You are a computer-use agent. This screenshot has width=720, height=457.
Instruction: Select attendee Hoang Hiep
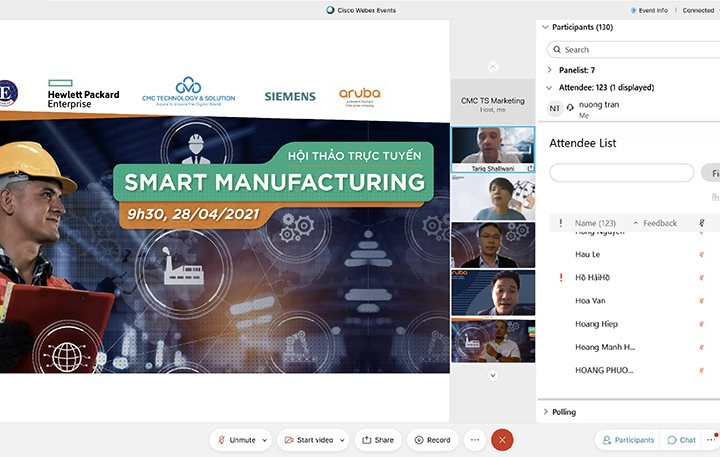tap(596, 324)
